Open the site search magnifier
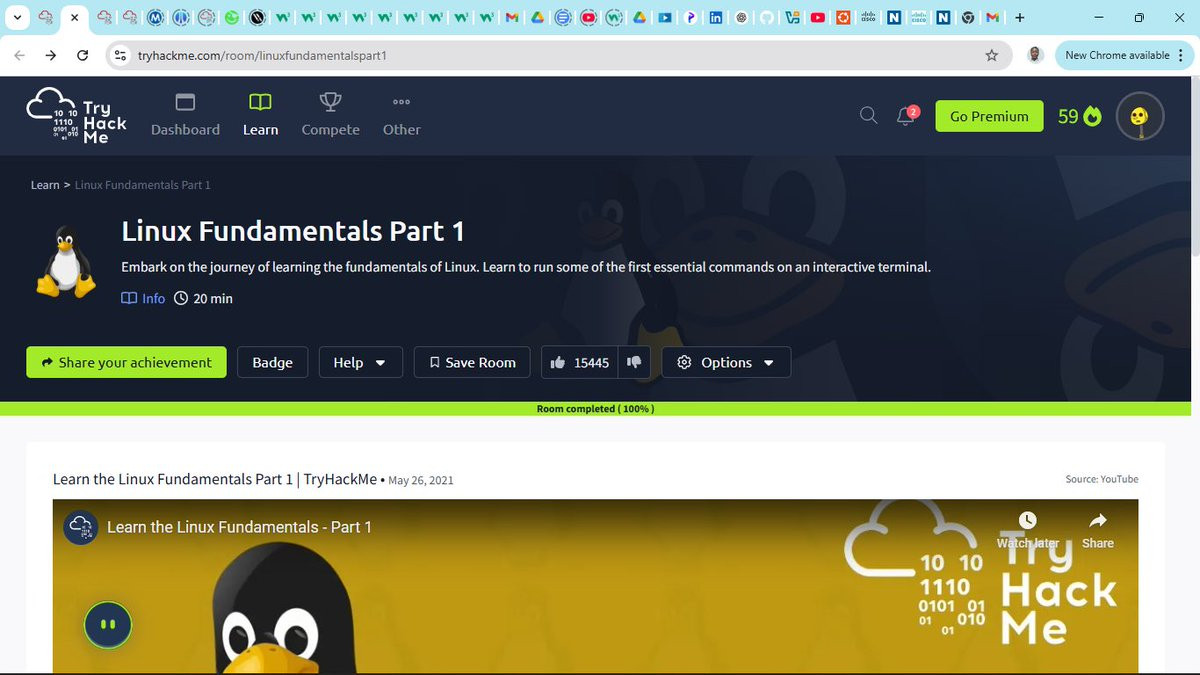 pyautogui.click(x=869, y=116)
